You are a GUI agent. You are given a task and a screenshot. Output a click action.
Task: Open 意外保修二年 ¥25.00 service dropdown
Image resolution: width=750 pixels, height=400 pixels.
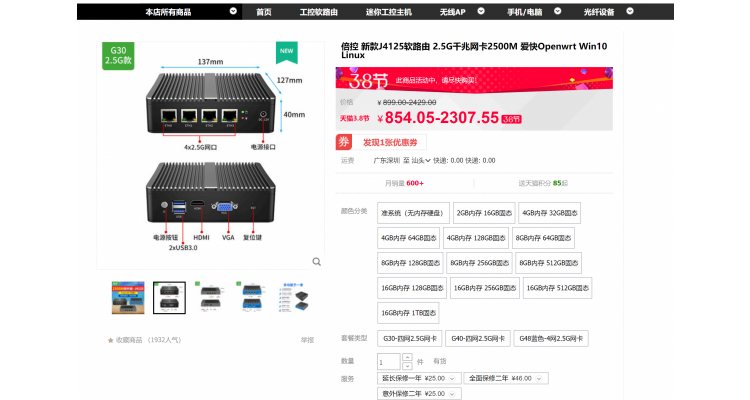tap(419, 394)
